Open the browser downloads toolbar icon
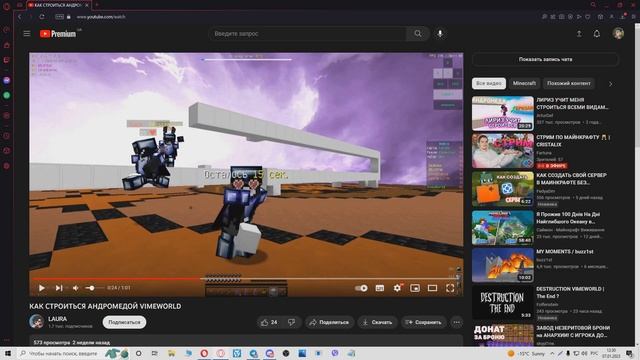Image resolution: width=640 pixels, height=360 pixels. [x=622, y=17]
